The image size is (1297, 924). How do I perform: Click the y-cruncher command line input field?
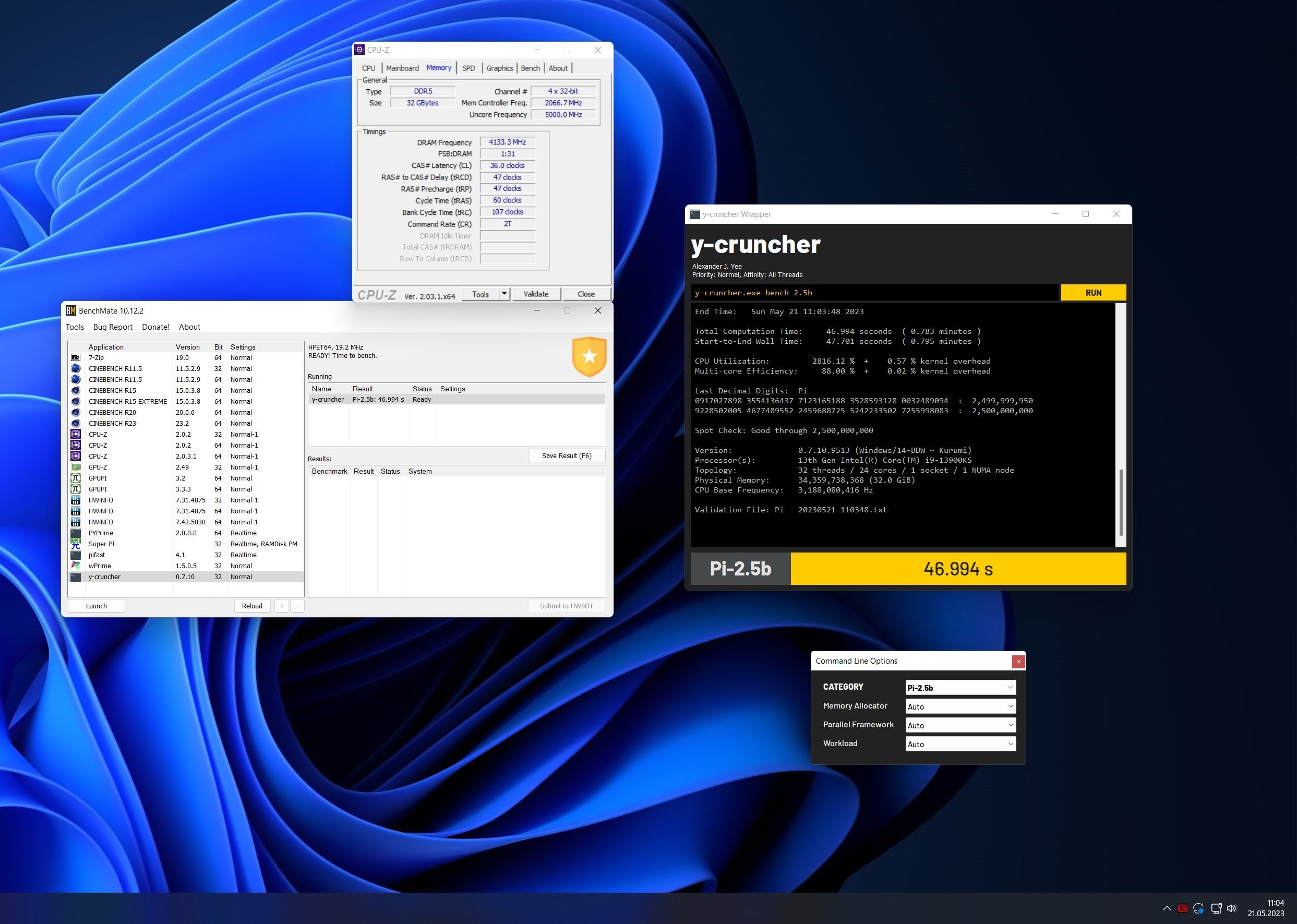(x=874, y=293)
